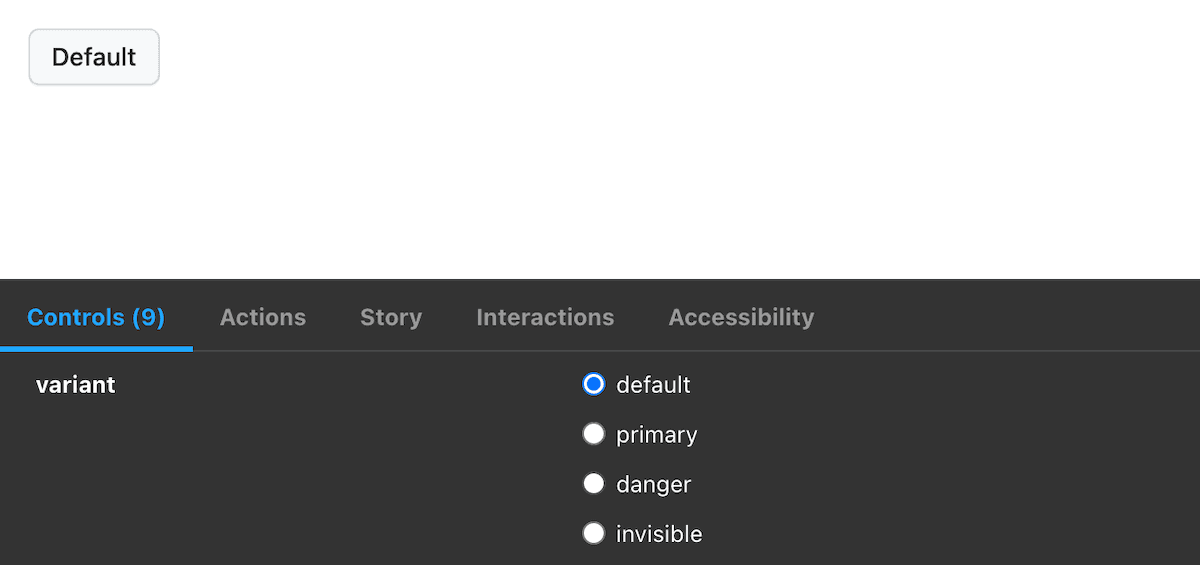Click the 'variant' control name
1200x565 pixels.
click(76, 385)
